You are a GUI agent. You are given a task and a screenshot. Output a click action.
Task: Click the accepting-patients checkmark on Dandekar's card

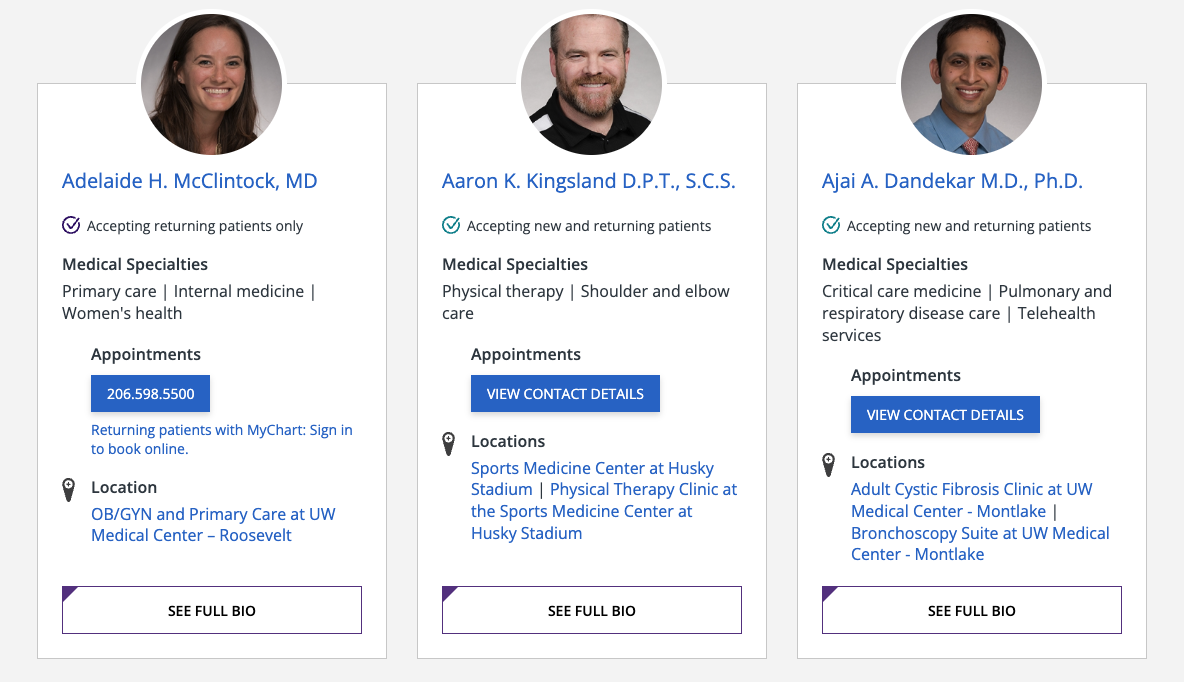click(831, 226)
